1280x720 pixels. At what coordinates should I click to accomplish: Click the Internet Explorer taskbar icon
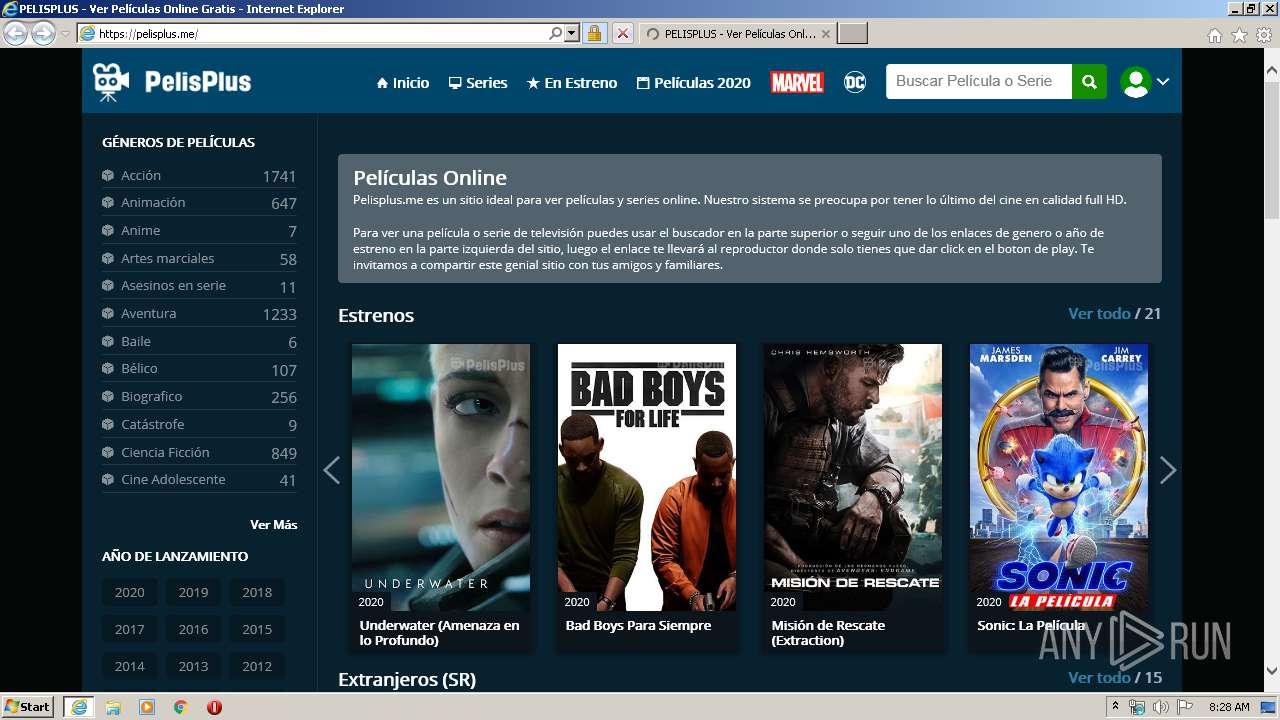[78, 706]
